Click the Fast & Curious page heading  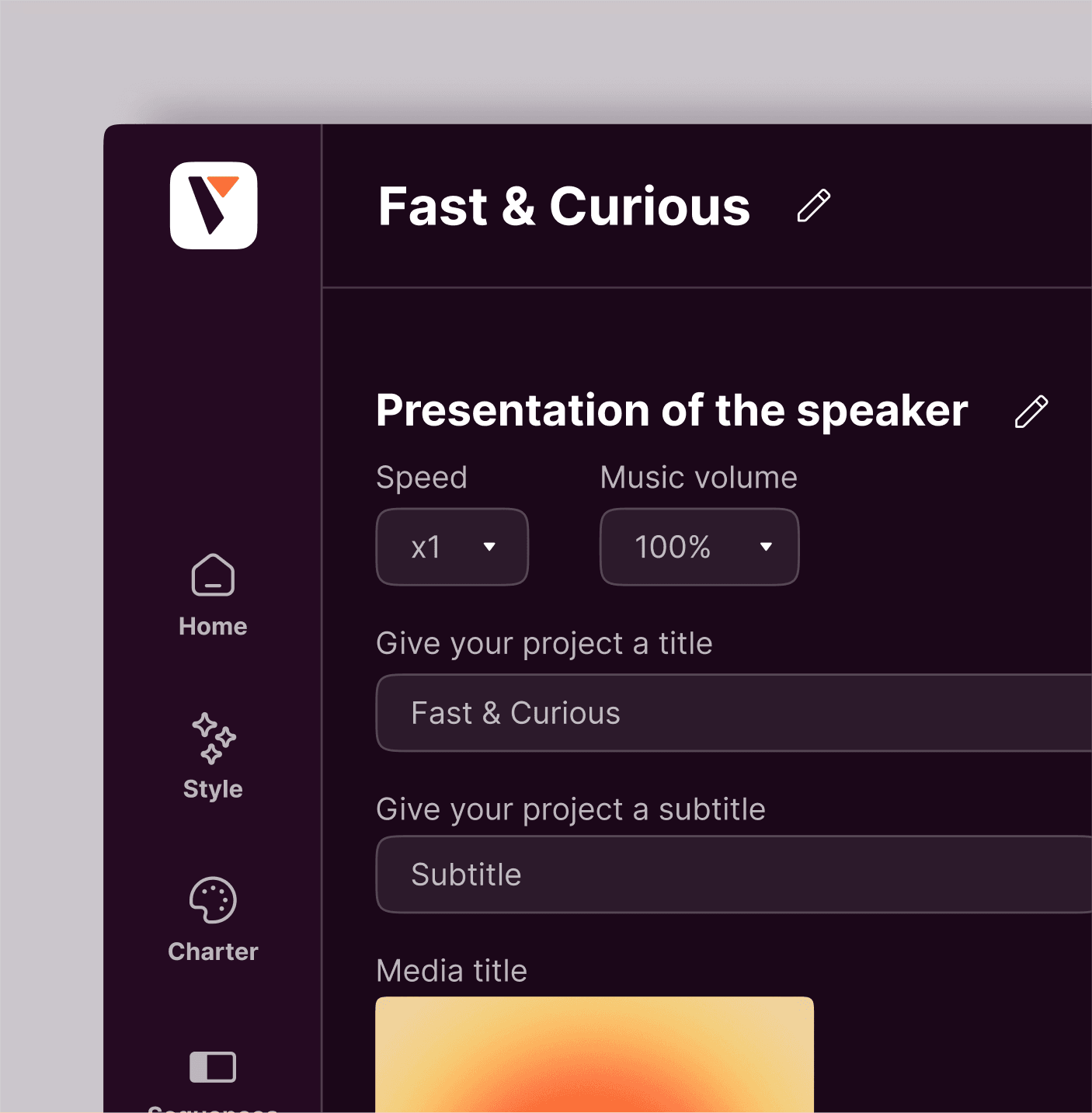click(x=564, y=207)
